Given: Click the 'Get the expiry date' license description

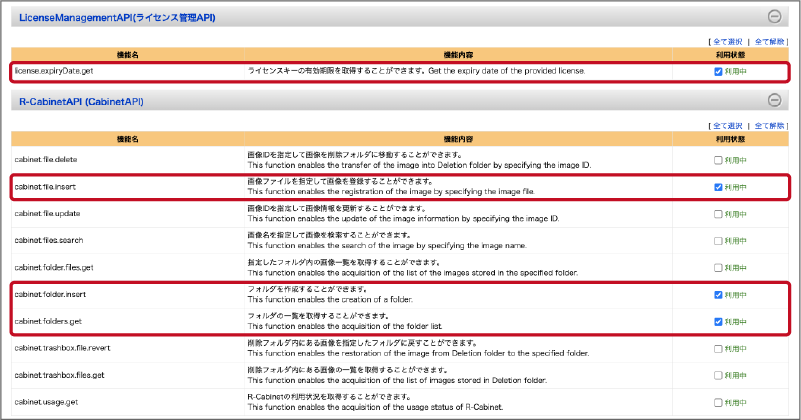Looking at the screenshot, I should pos(506,71).
